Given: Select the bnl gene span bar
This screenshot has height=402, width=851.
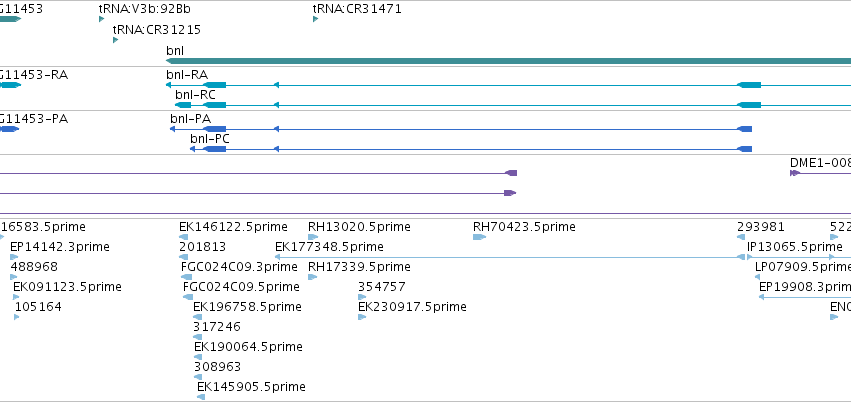Looking at the screenshot, I should (508, 61).
